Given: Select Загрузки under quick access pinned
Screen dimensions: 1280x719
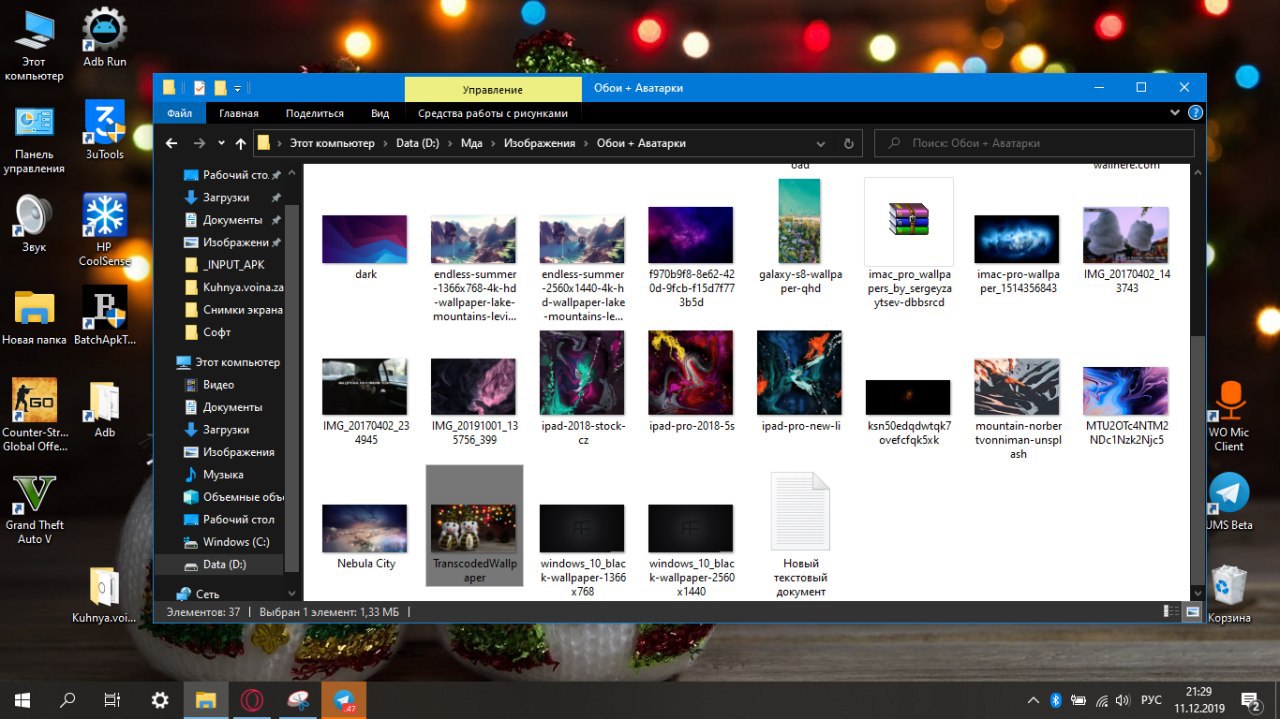Looking at the screenshot, I should [226, 197].
